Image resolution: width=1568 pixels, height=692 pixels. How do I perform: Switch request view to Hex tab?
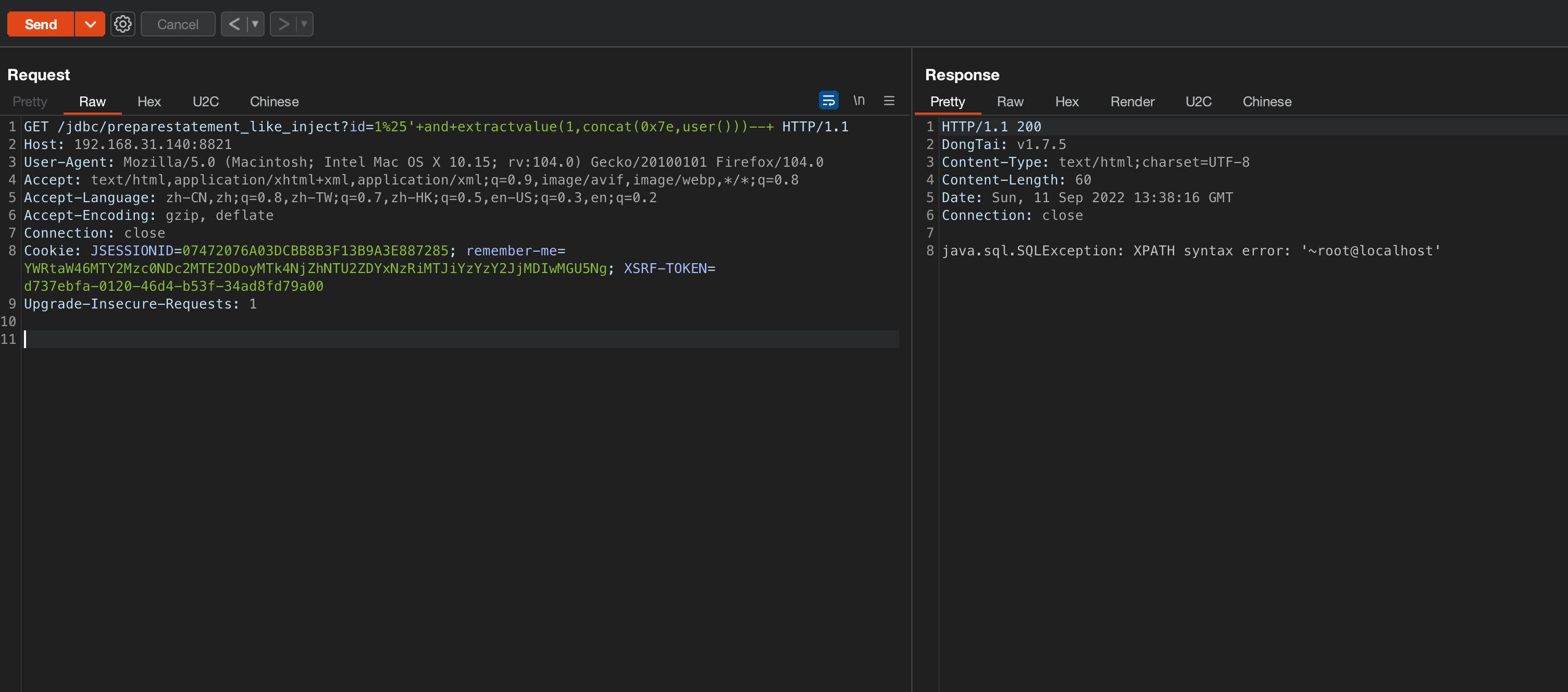click(x=148, y=102)
